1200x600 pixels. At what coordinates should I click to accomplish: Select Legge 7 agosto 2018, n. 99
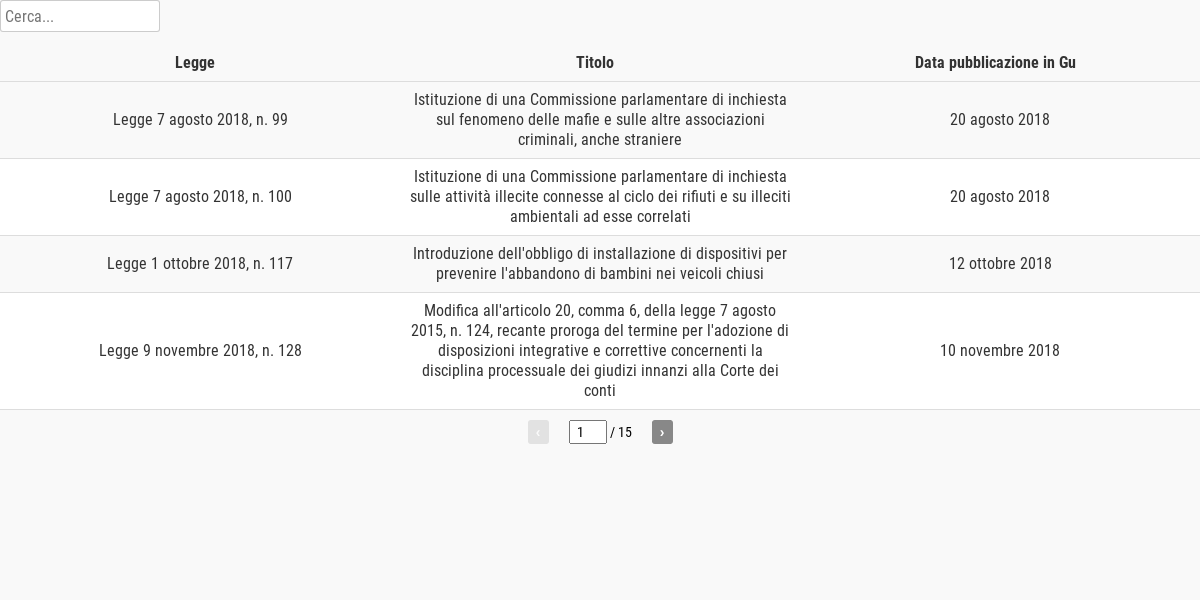[200, 120]
